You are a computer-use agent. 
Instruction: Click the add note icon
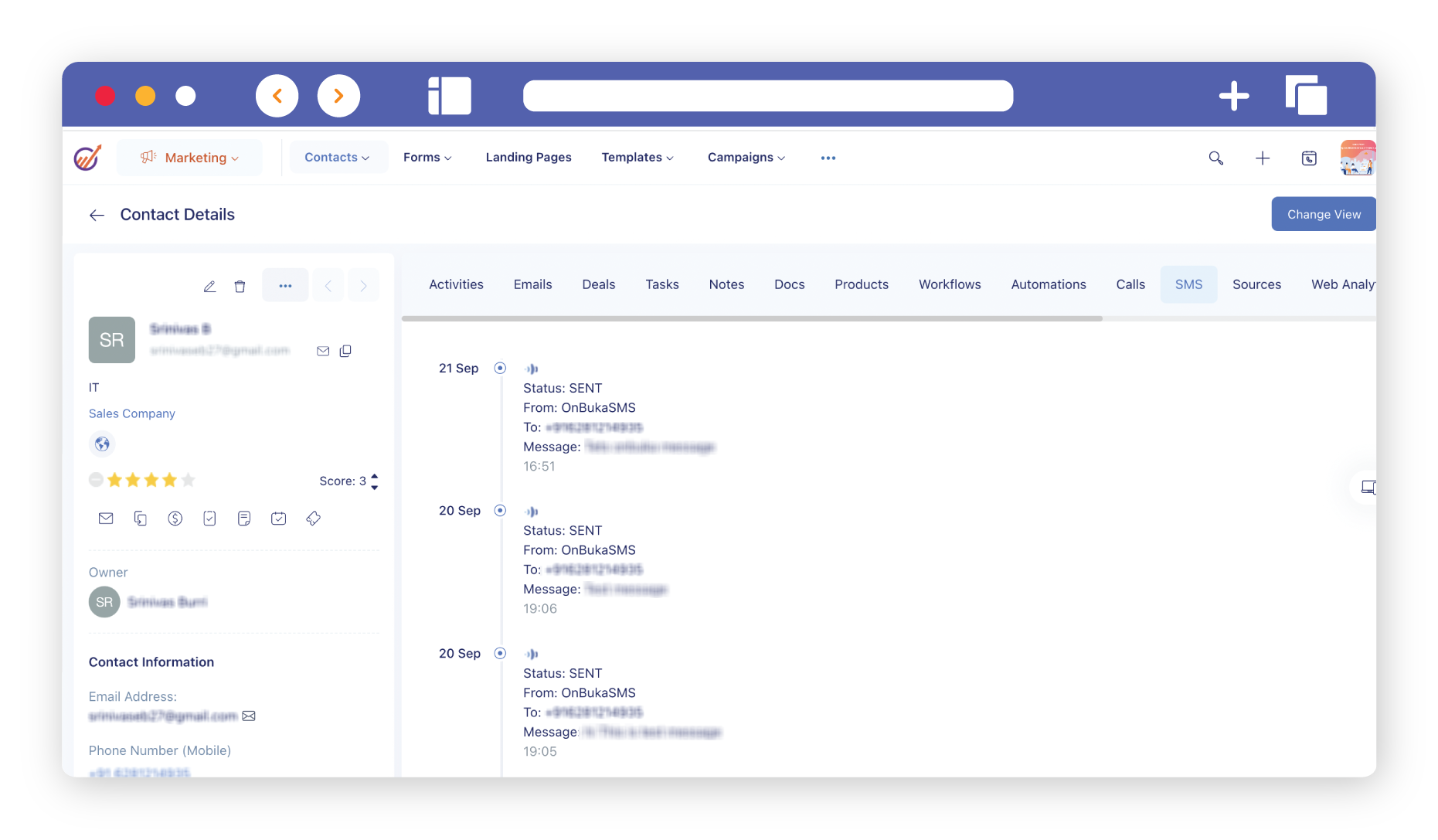pyautogui.click(x=244, y=519)
